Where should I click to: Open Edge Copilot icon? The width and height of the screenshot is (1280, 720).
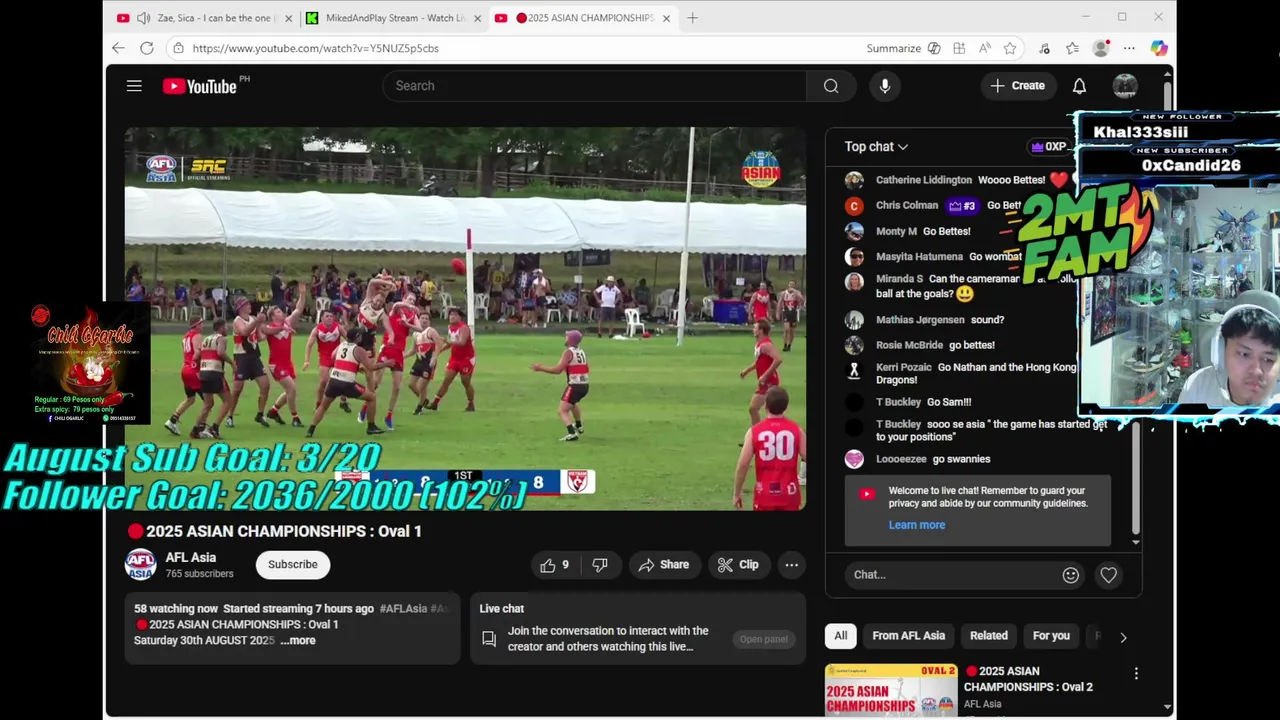pyautogui.click(x=1159, y=48)
